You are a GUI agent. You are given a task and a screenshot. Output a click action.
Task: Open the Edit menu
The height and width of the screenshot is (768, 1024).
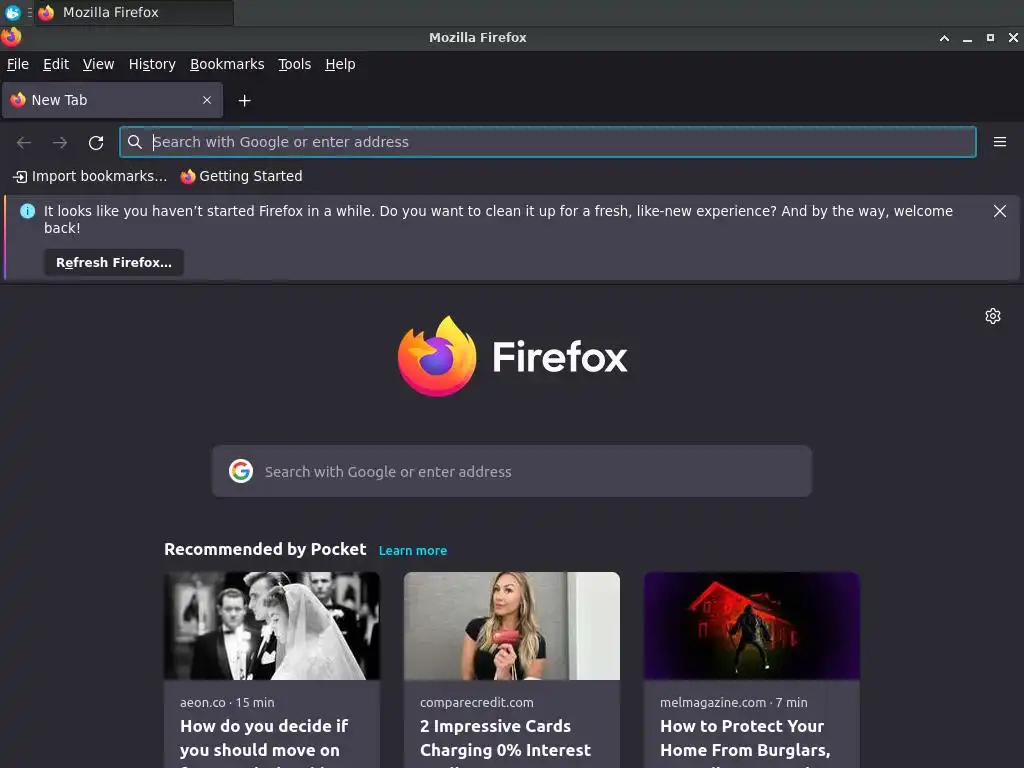point(56,64)
